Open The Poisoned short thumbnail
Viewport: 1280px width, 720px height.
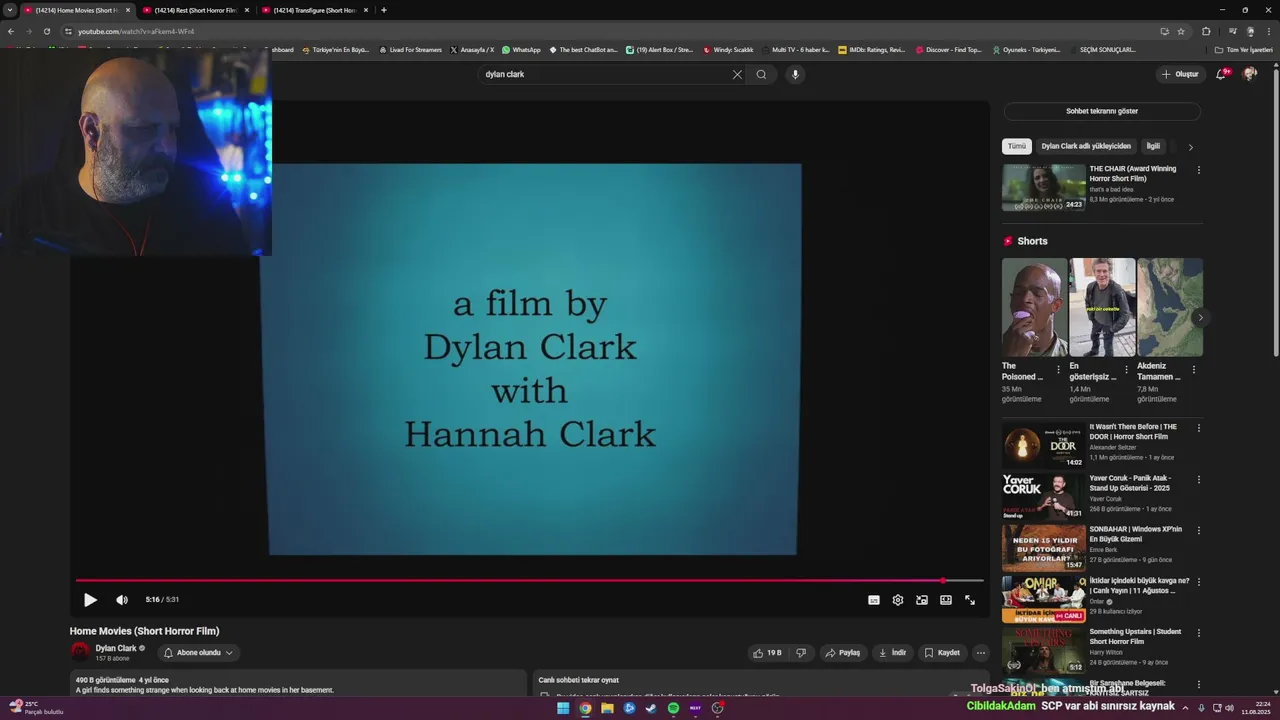[1035, 307]
